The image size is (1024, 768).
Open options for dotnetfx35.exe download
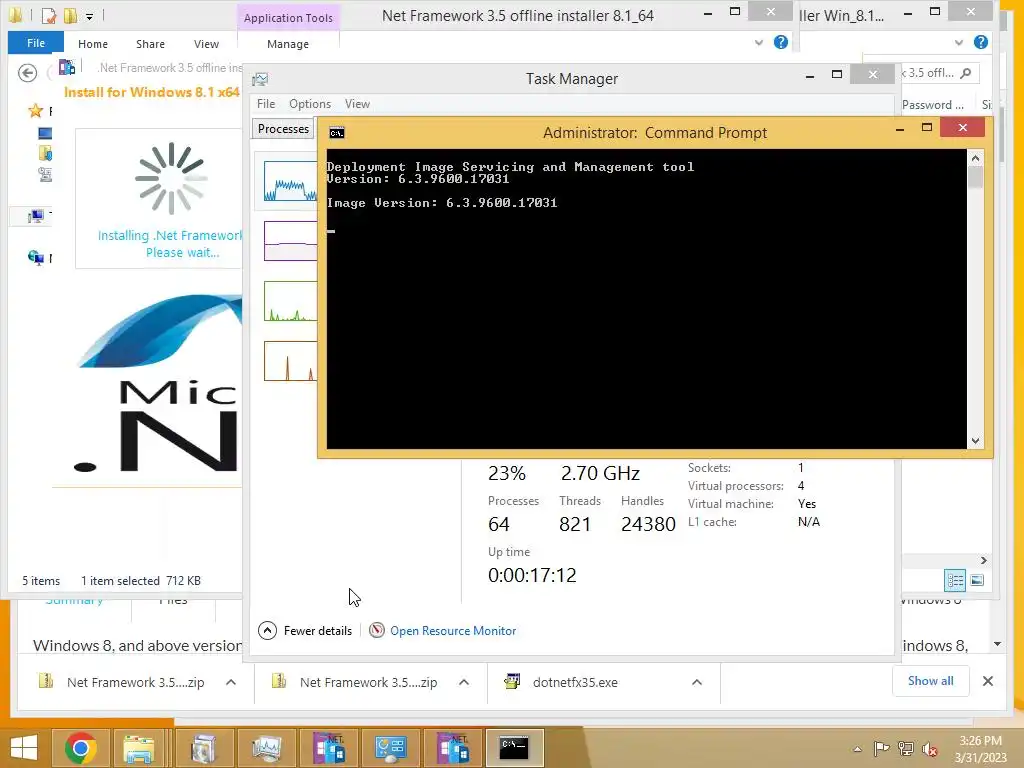697,682
